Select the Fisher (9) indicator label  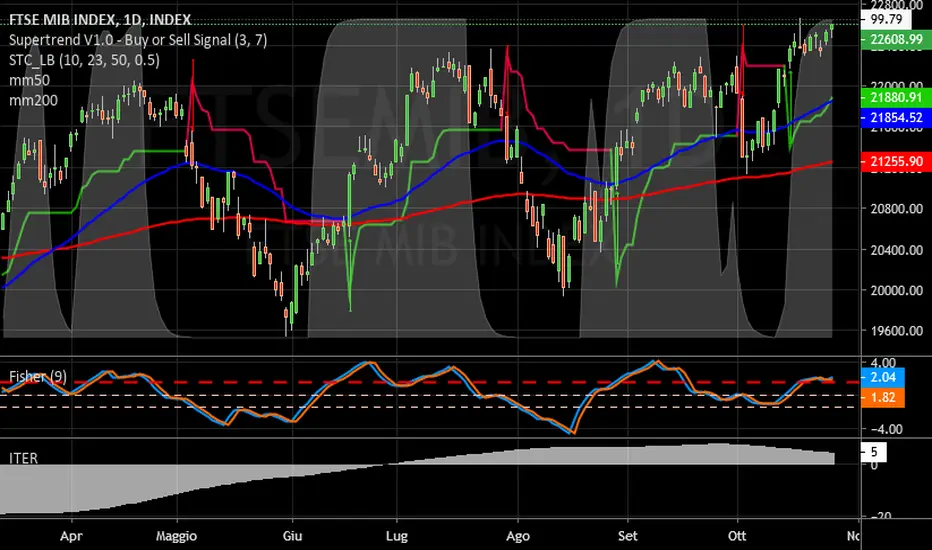(37, 376)
